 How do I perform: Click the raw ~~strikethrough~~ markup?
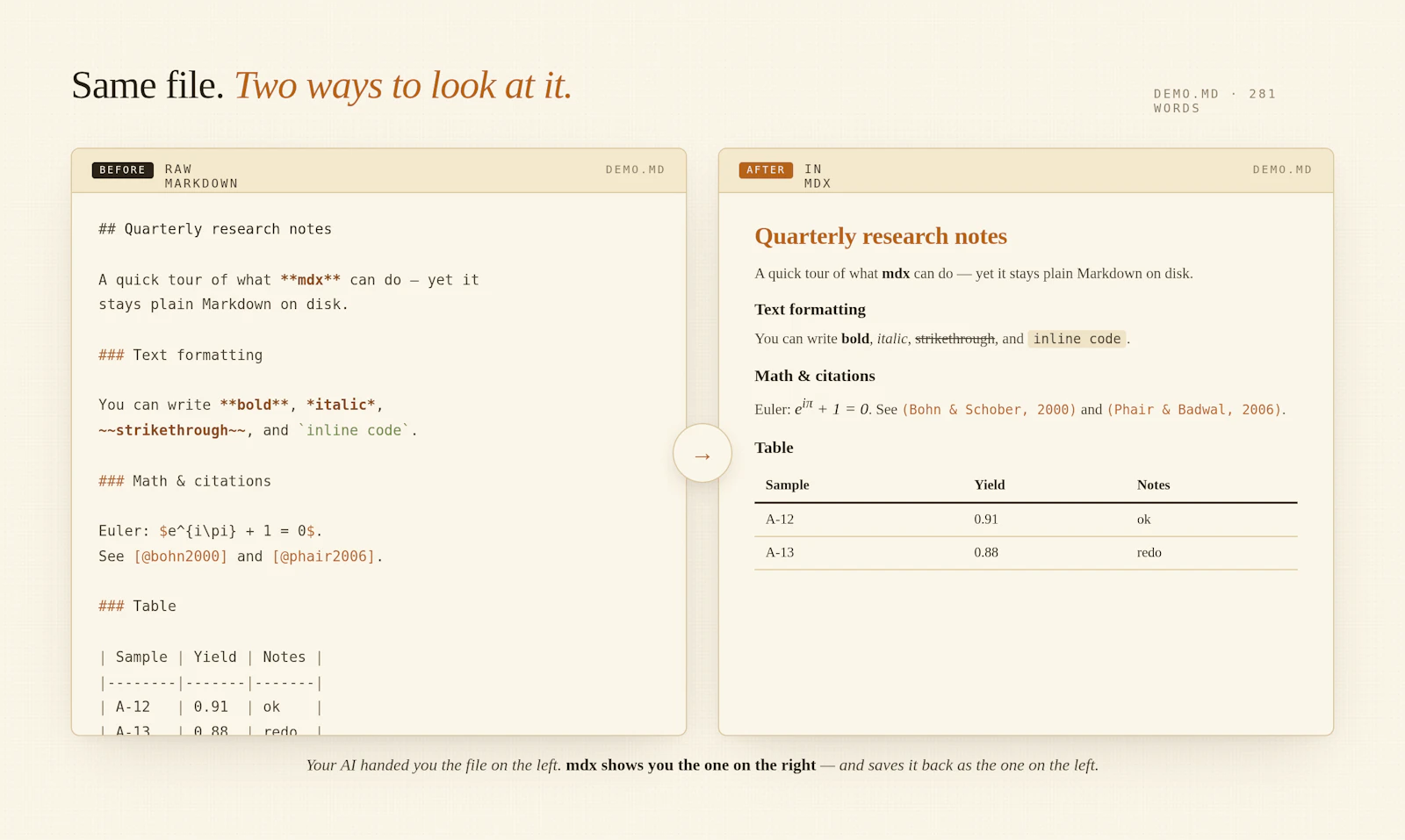click(x=172, y=430)
